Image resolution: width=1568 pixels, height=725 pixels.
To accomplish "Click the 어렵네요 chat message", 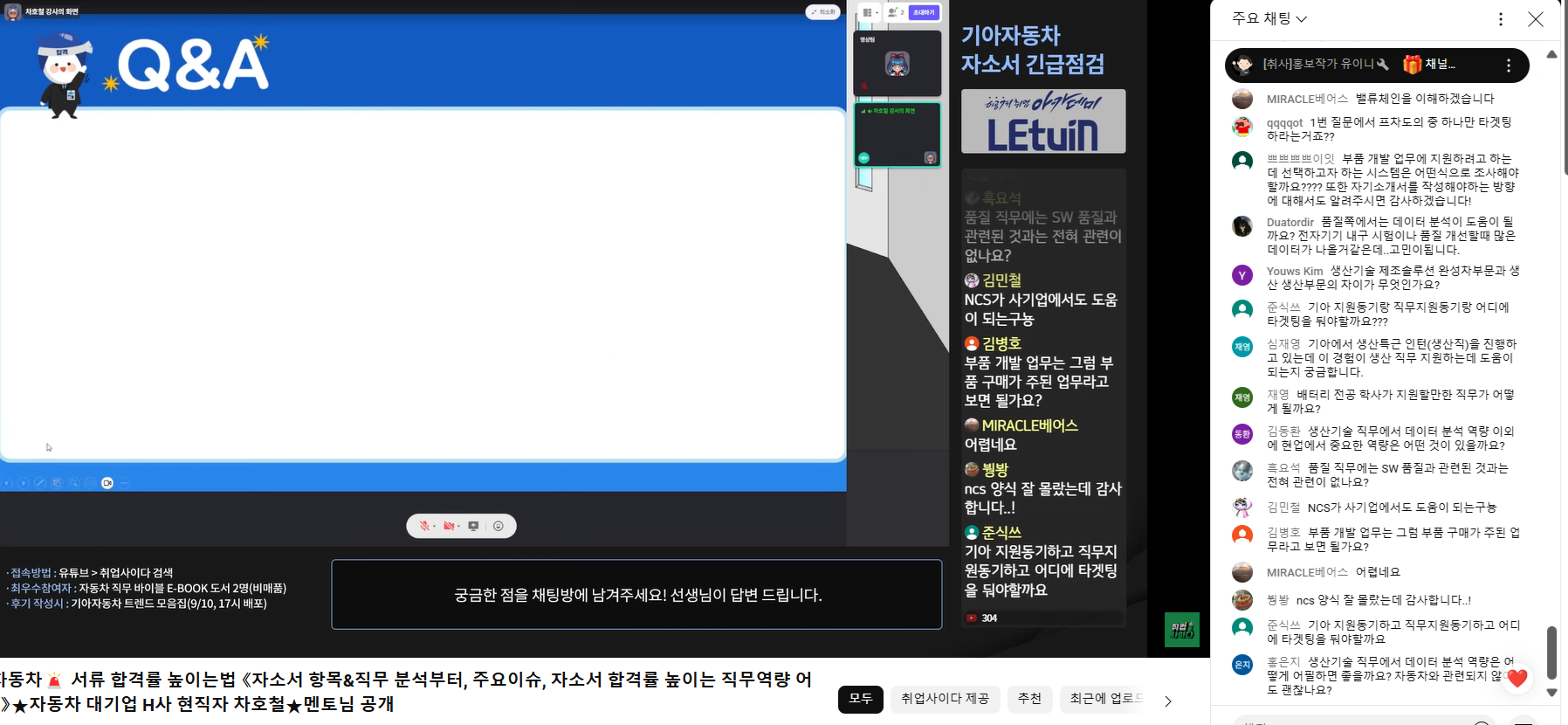I will tap(1378, 572).
